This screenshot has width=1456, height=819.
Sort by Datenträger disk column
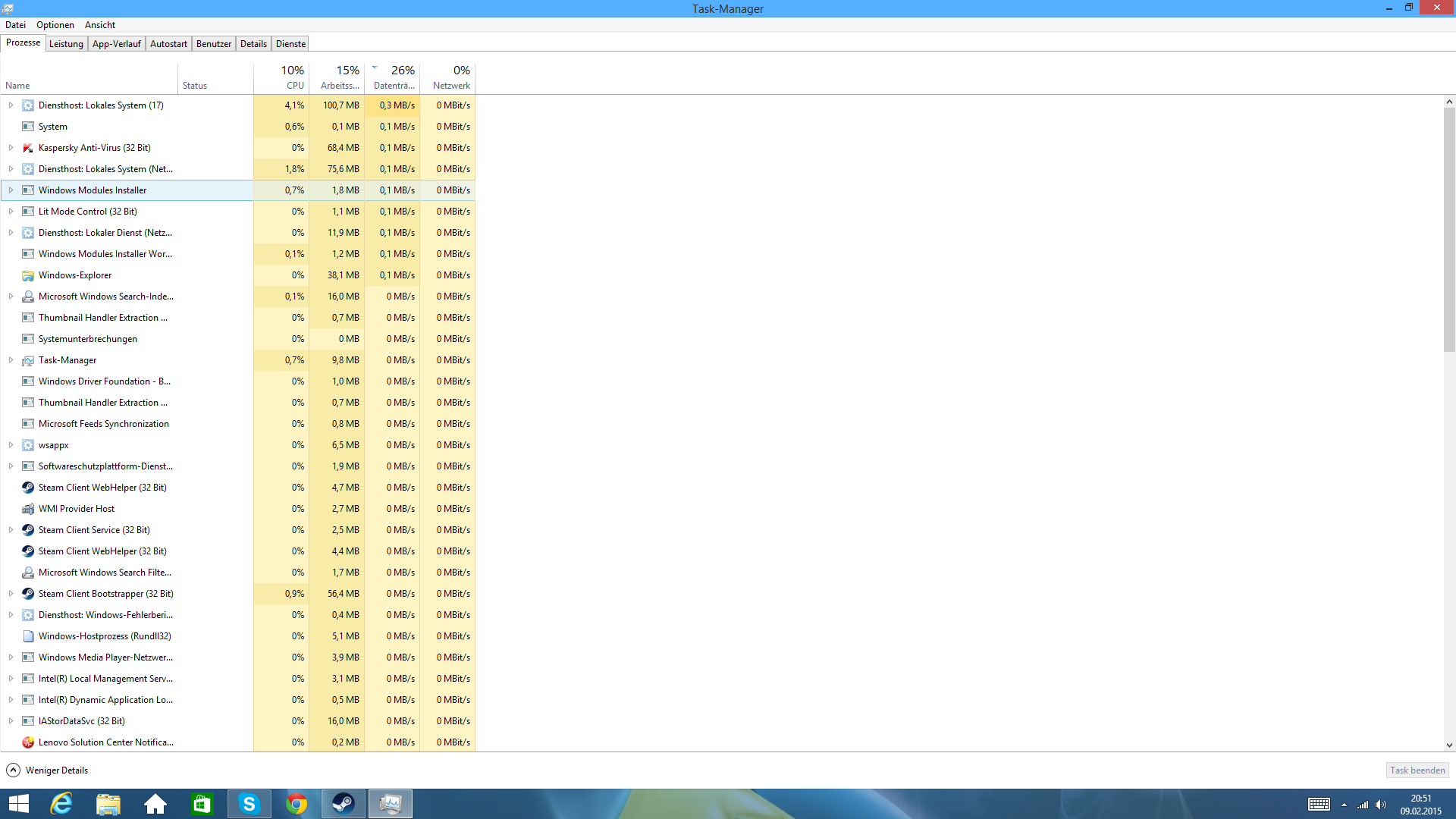point(392,78)
